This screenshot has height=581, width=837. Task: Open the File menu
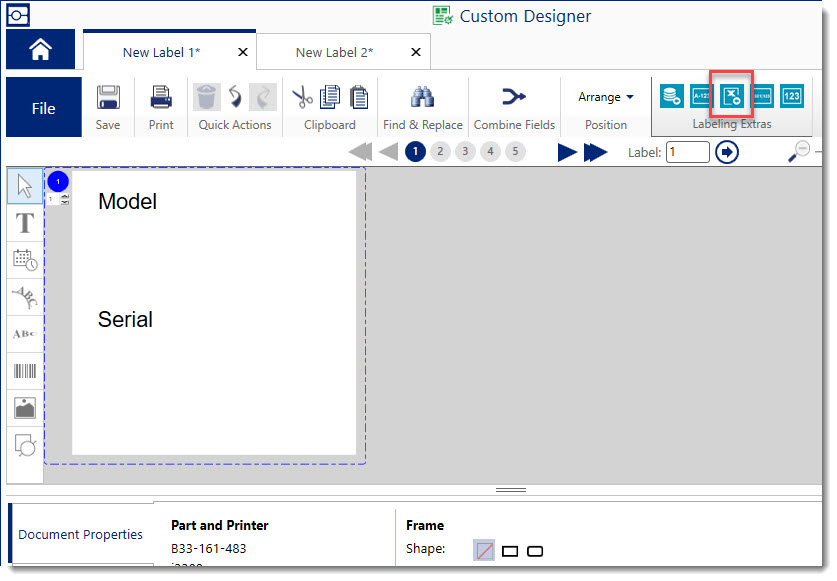point(43,108)
